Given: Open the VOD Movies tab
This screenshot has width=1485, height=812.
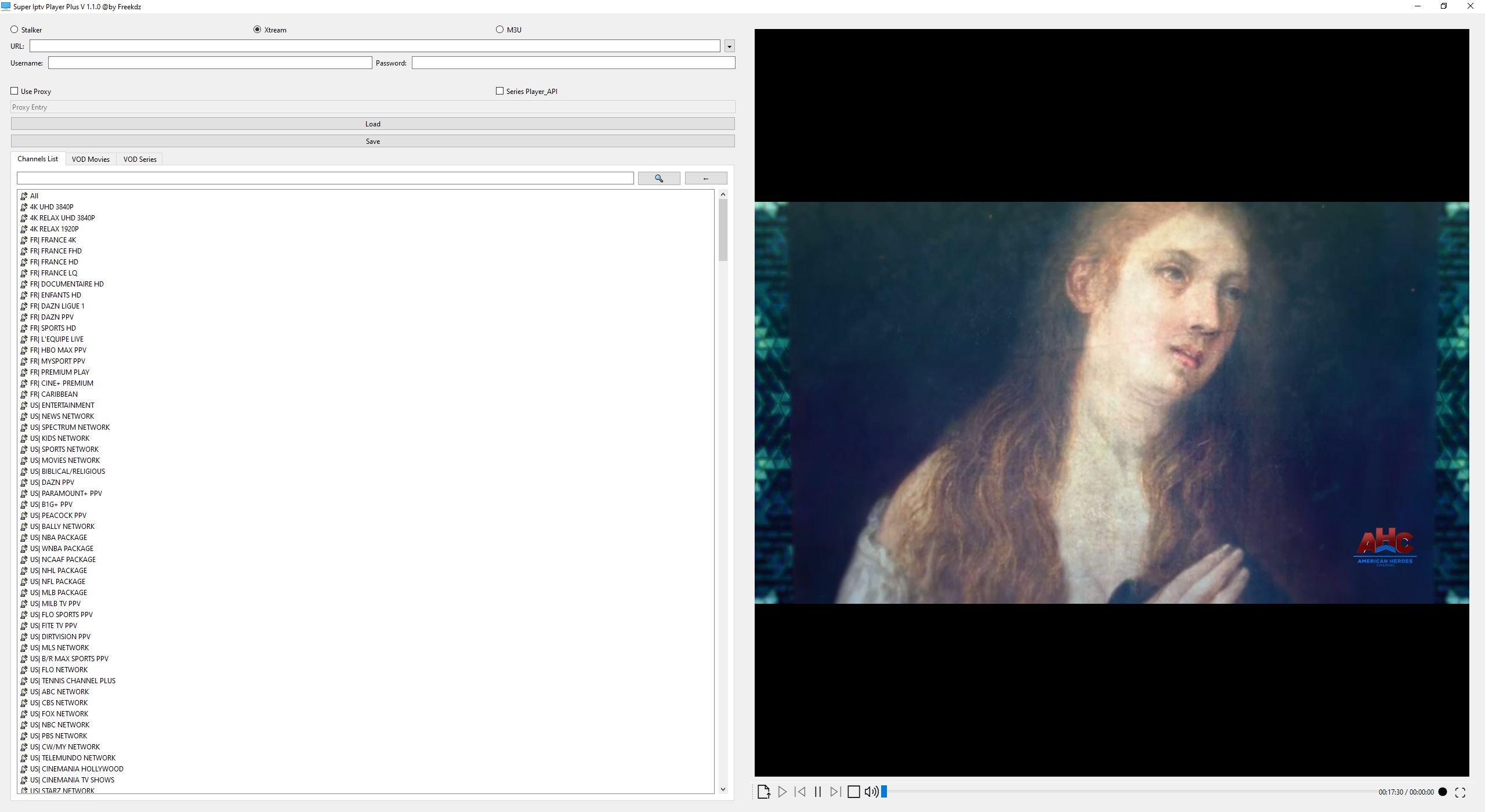Looking at the screenshot, I should click(x=90, y=159).
